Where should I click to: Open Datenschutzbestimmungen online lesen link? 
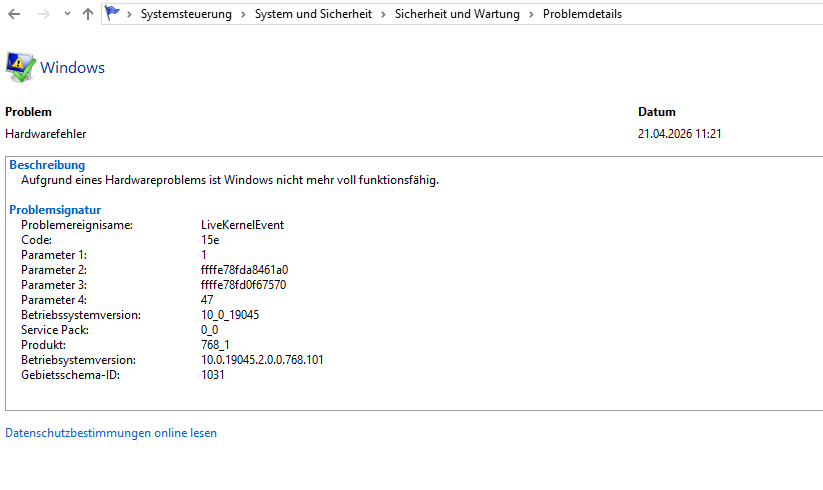click(111, 433)
